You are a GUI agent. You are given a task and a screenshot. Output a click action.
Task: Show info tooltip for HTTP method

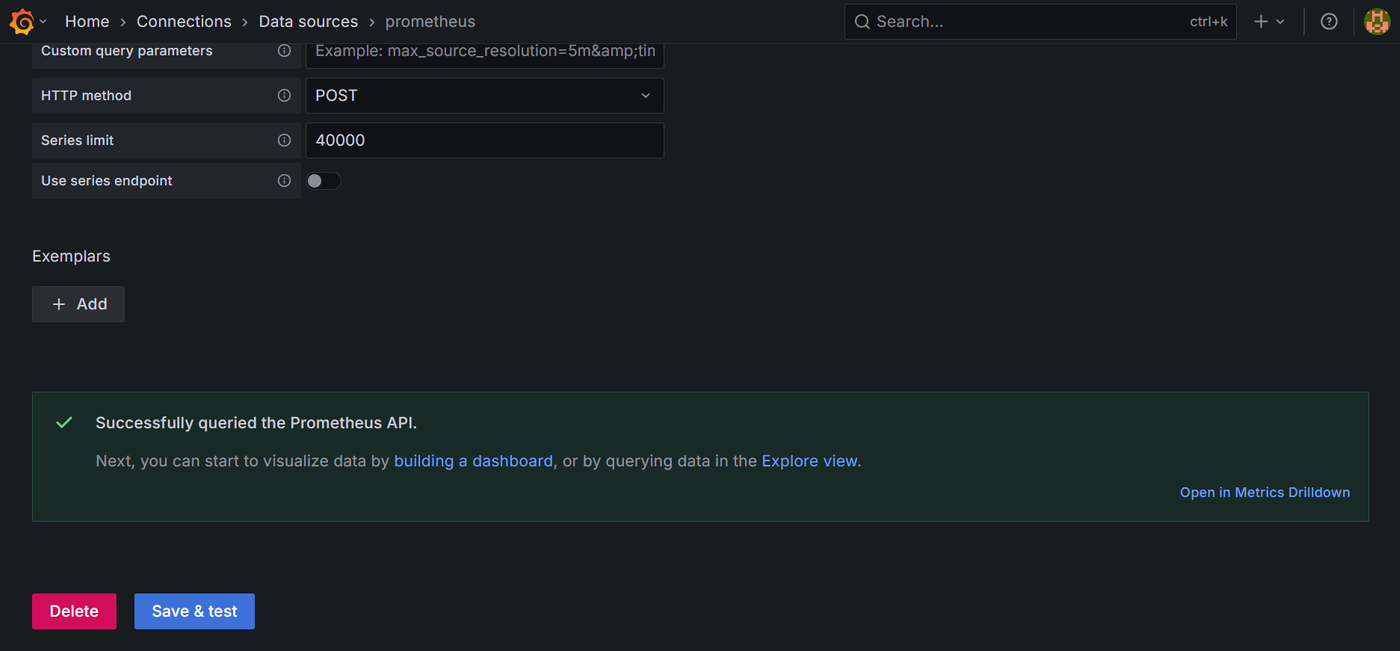(284, 96)
